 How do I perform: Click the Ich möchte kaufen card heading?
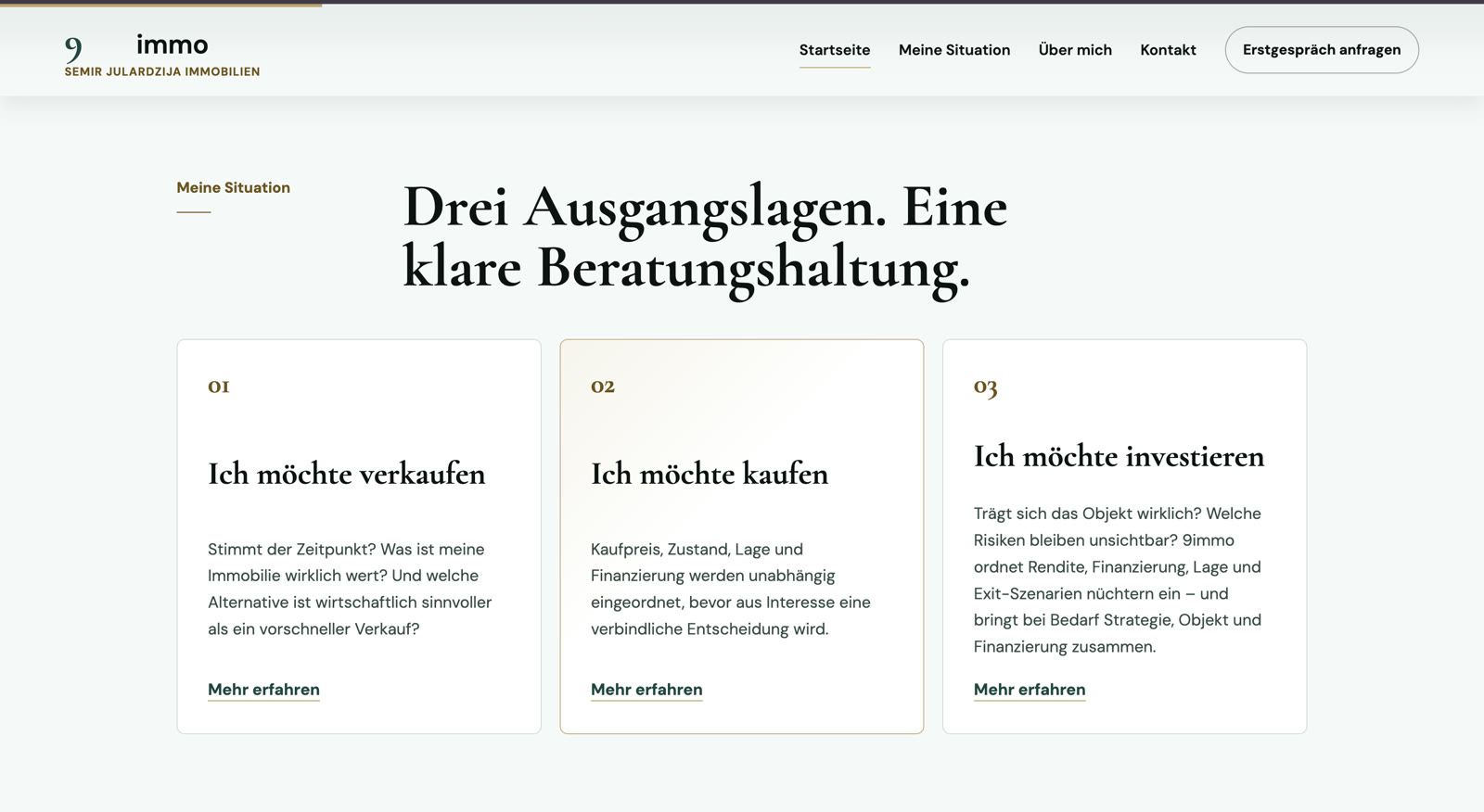pyautogui.click(x=710, y=474)
